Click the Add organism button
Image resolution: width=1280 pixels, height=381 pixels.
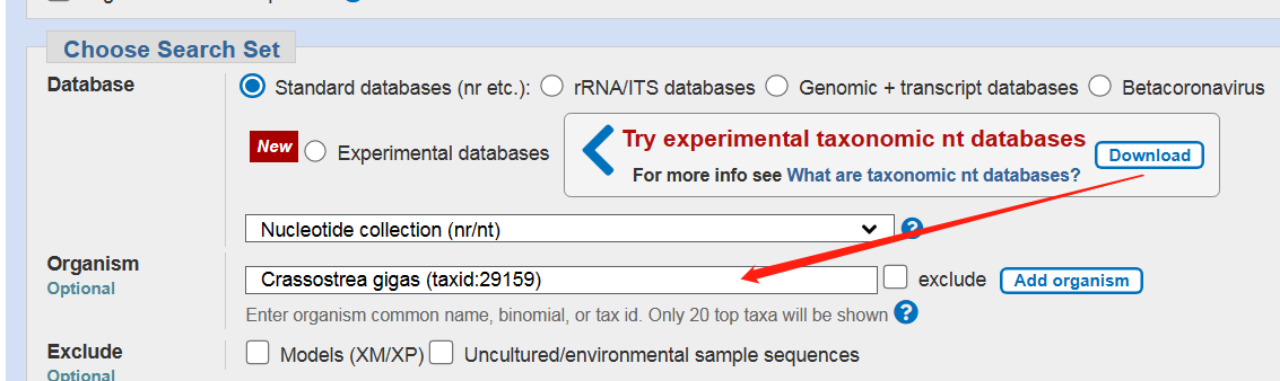1071,280
